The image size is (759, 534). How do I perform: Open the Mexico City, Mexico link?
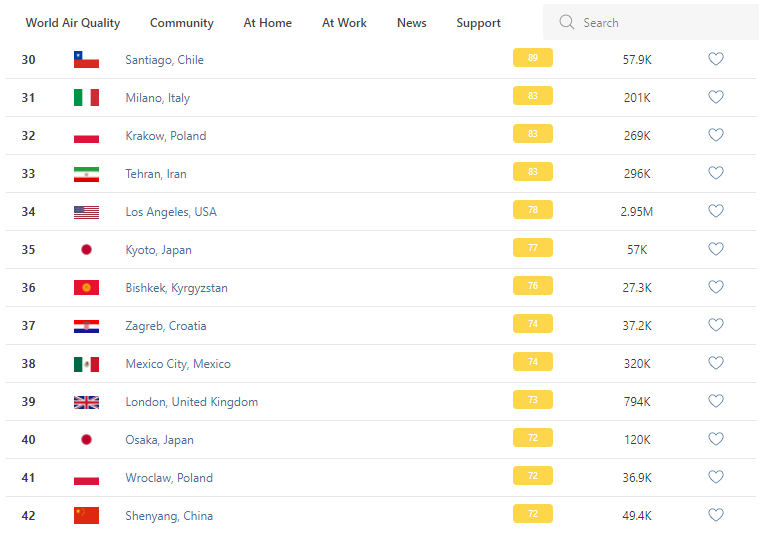pos(177,364)
